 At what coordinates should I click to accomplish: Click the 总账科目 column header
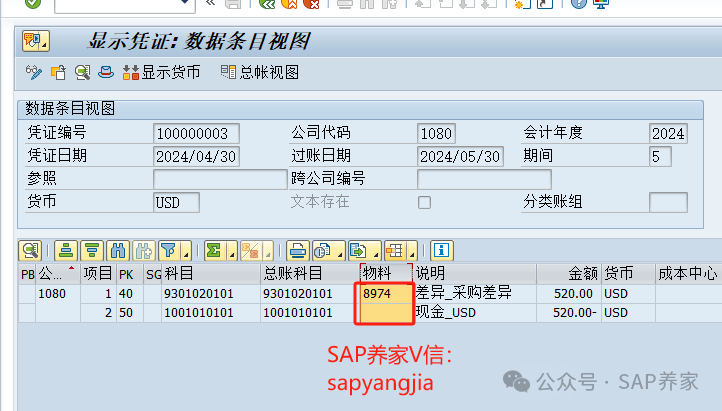(x=309, y=274)
